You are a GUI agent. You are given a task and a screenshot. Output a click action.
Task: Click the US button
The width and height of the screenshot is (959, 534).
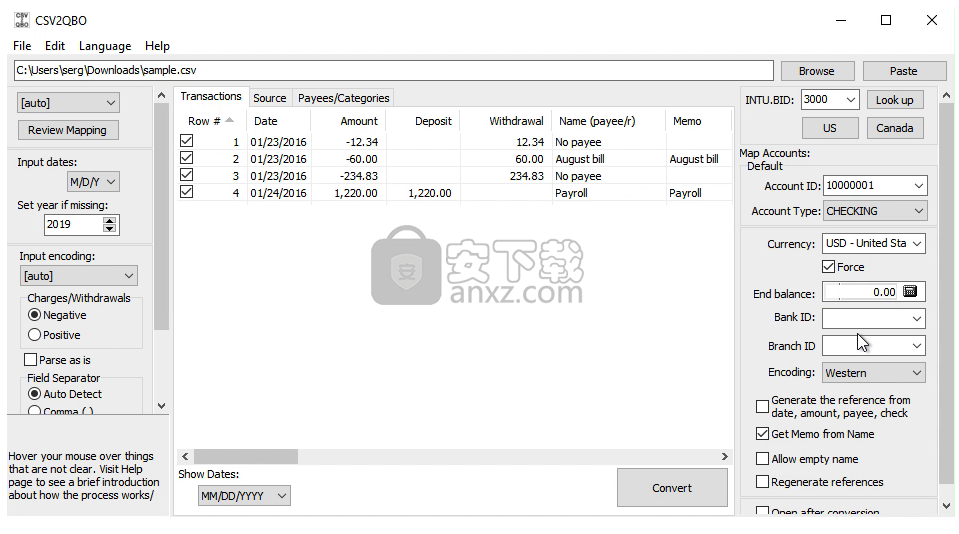(x=829, y=128)
